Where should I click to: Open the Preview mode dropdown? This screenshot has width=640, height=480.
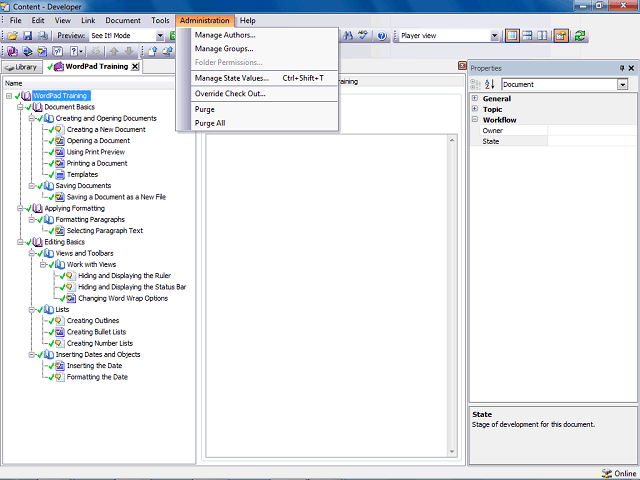tap(160, 36)
